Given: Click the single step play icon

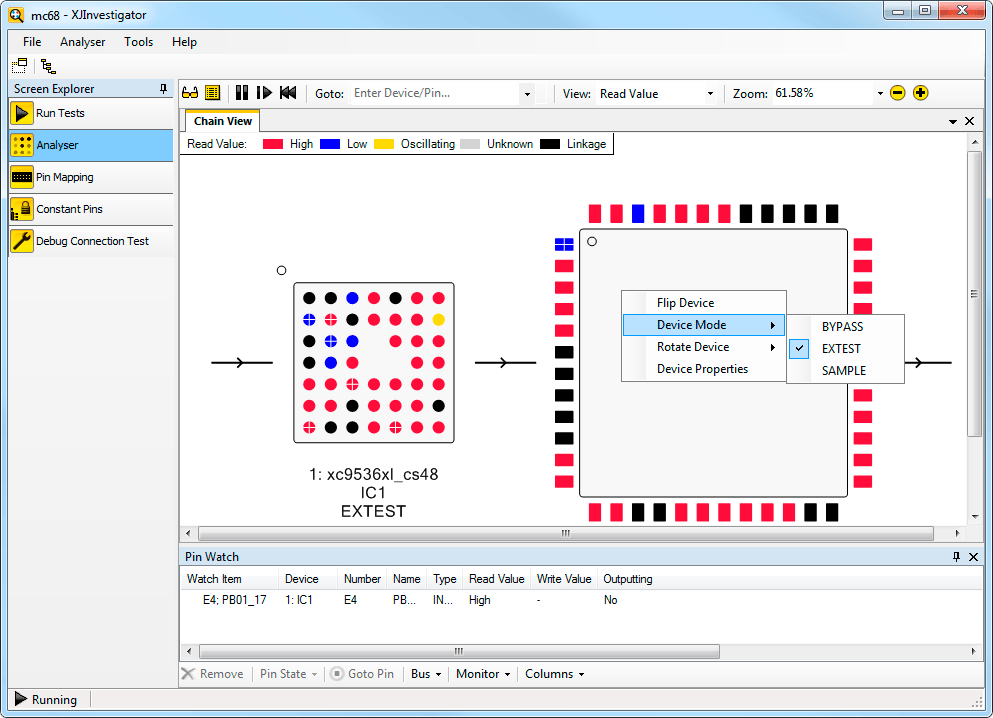Looking at the screenshot, I should (x=264, y=93).
